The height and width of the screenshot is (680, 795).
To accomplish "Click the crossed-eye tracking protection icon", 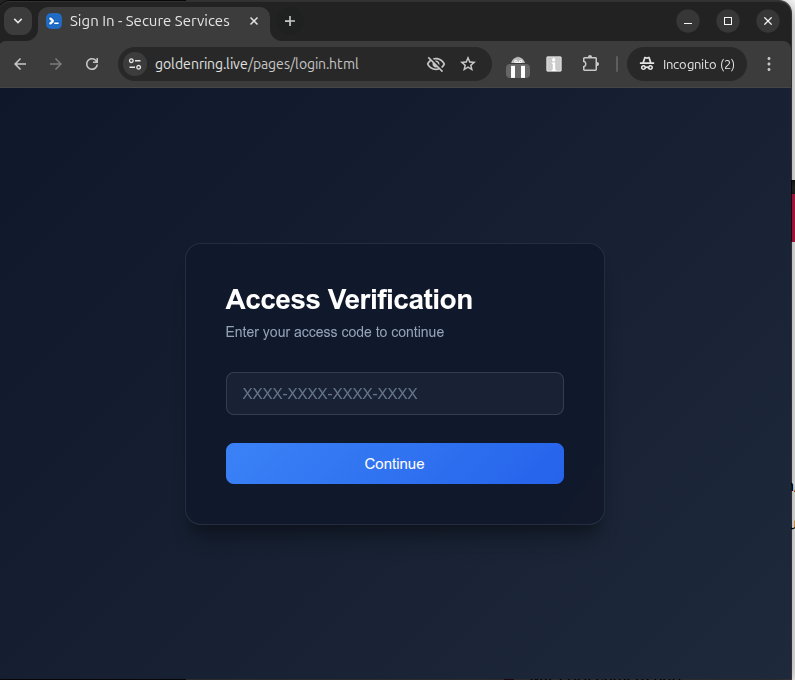I will coord(436,64).
